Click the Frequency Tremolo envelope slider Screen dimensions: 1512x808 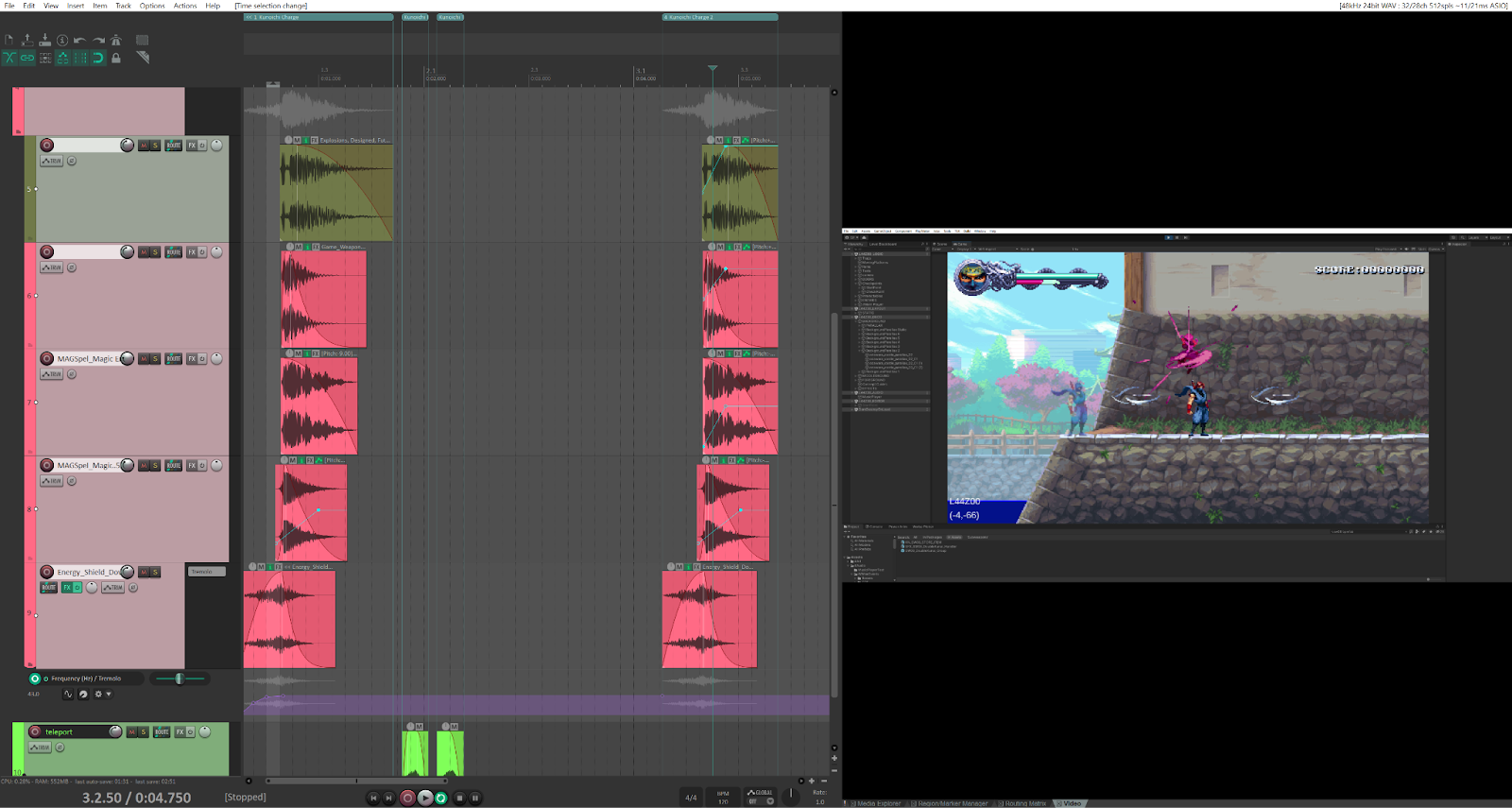pyautogui.click(x=179, y=679)
